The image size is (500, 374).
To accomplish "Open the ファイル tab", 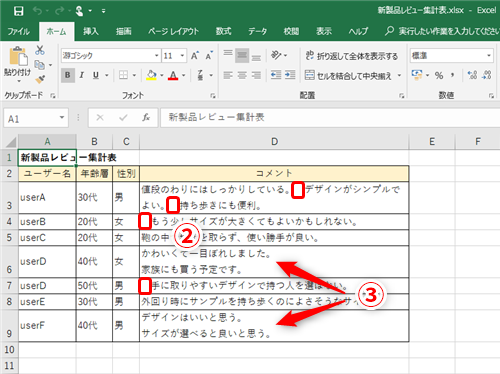I will [x=19, y=31].
